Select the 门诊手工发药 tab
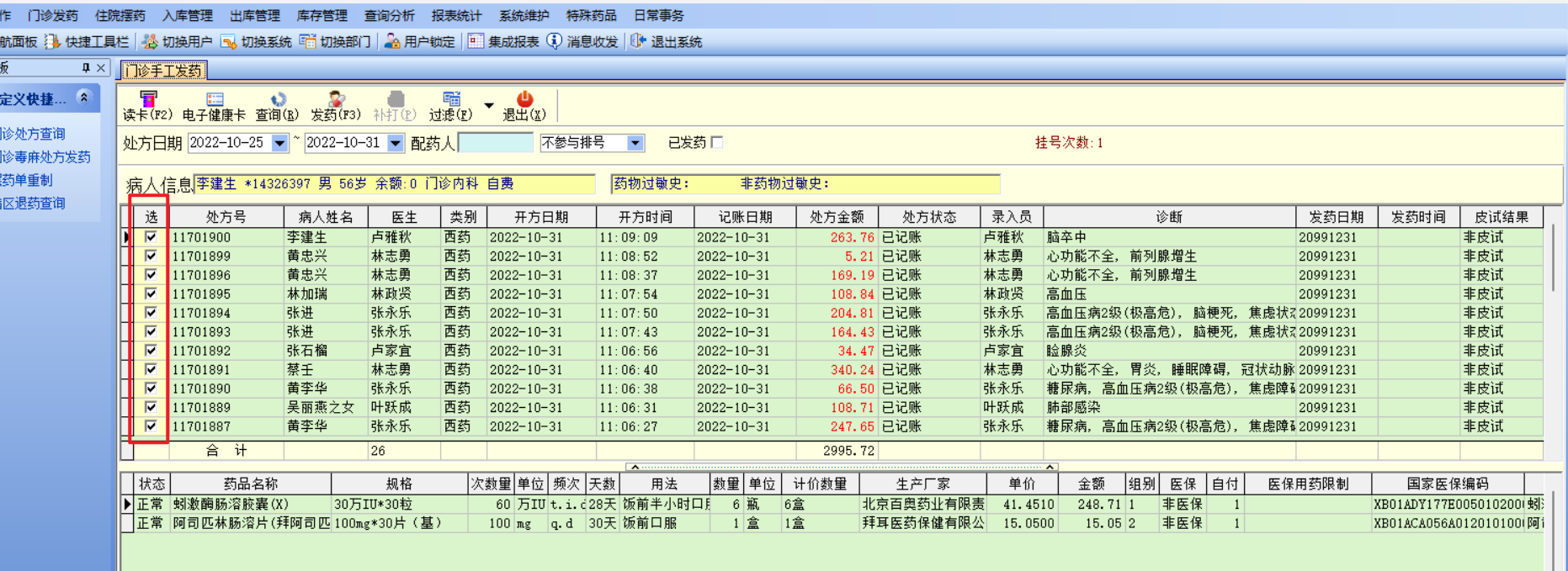Viewport: 1568px width, 571px height. pos(163,71)
